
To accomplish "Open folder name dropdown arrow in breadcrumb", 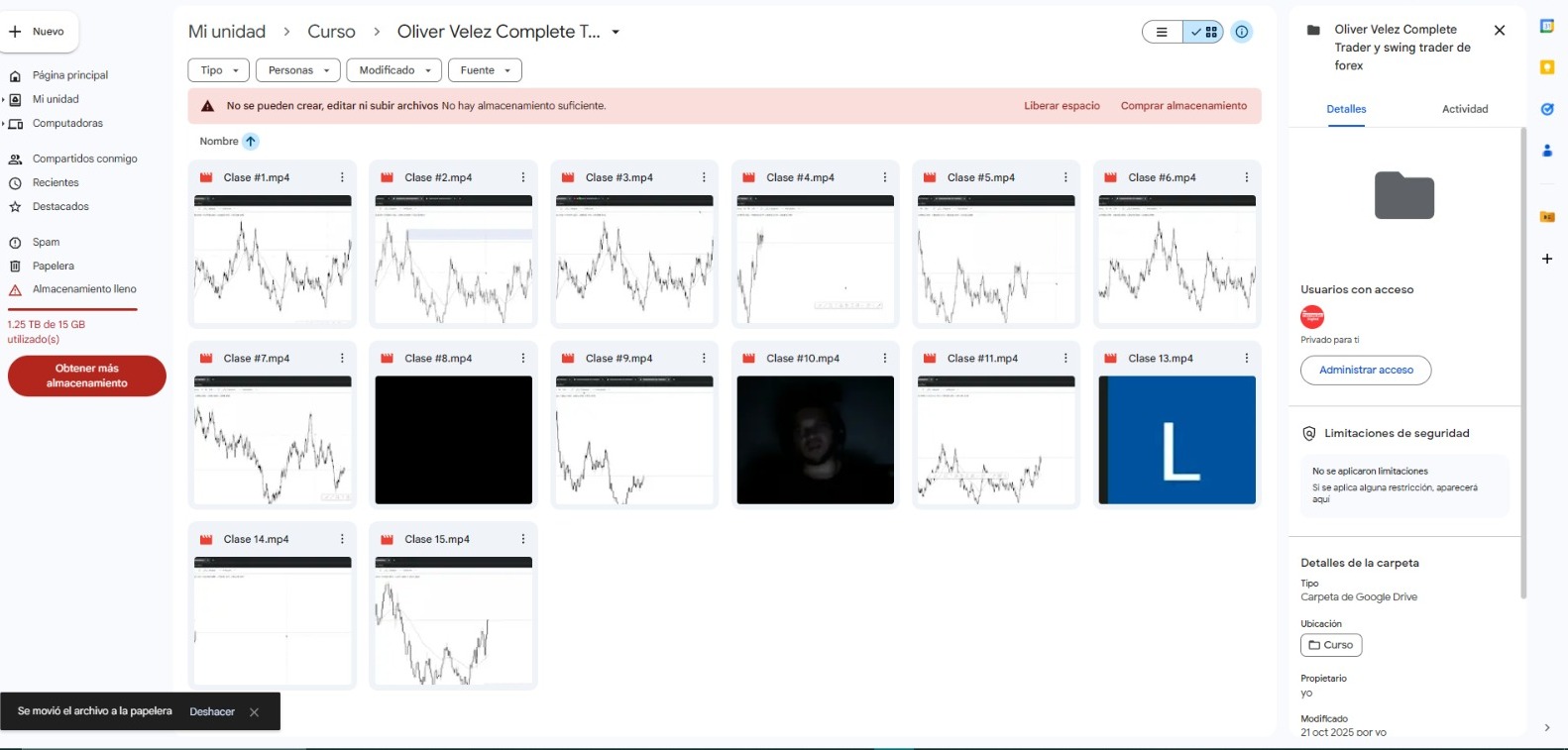I will pyautogui.click(x=616, y=32).
